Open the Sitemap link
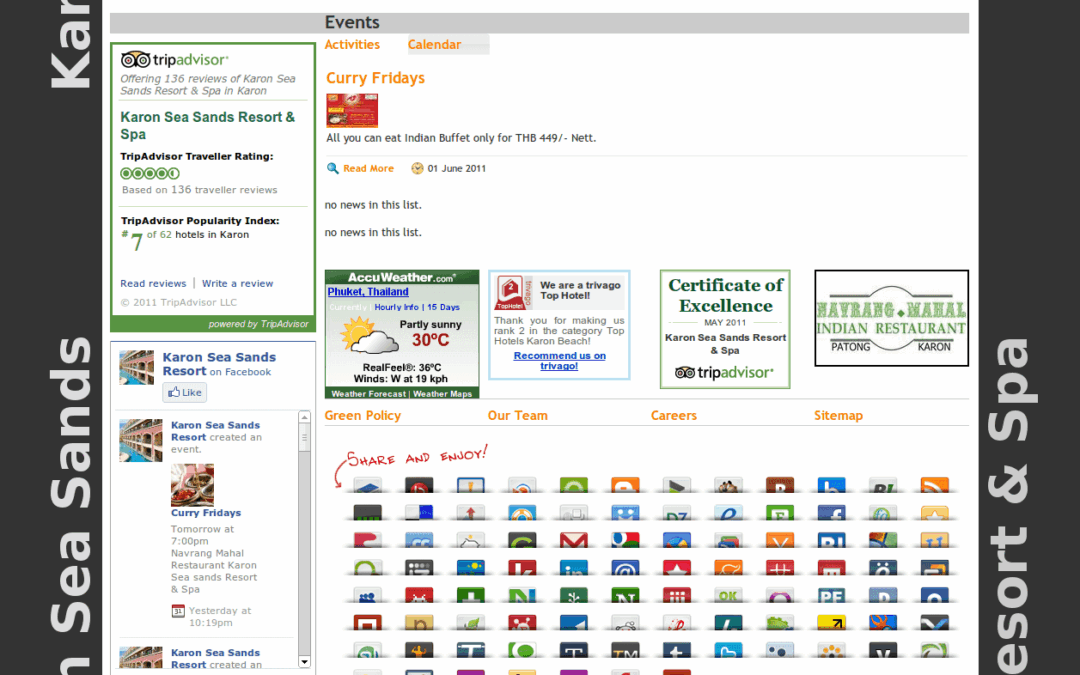Image resolution: width=1080 pixels, height=675 pixels. [x=838, y=415]
